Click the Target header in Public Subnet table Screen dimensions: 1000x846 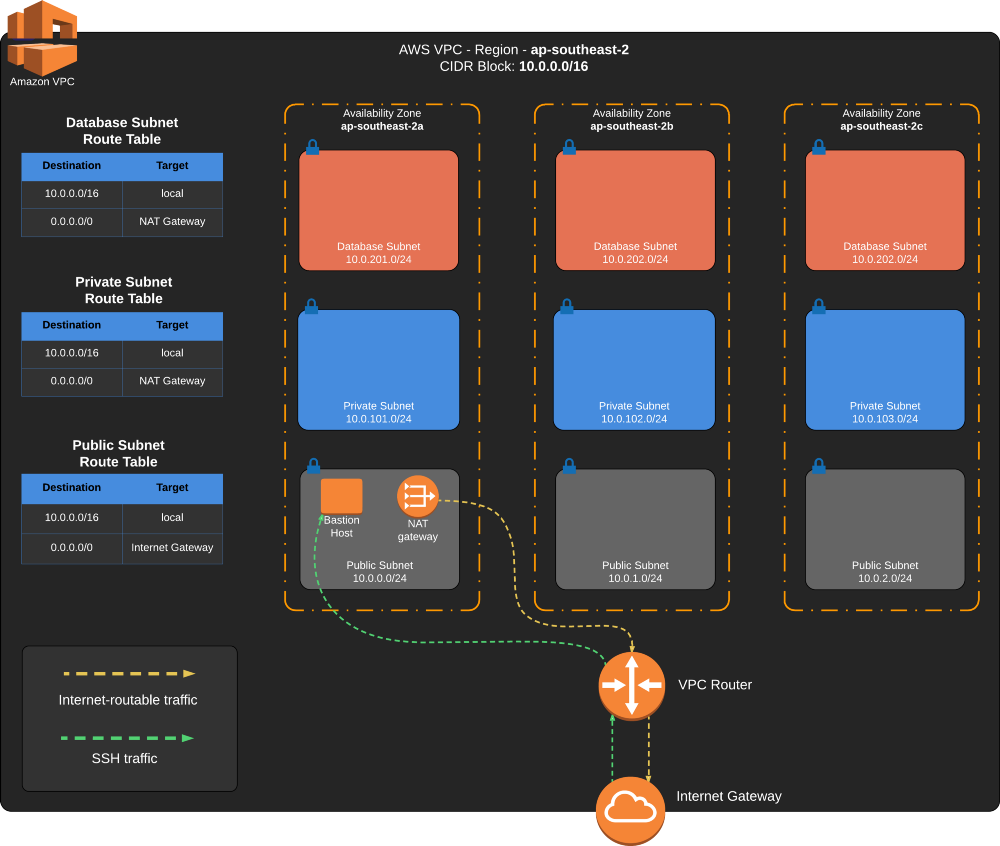pyautogui.click(x=172, y=488)
